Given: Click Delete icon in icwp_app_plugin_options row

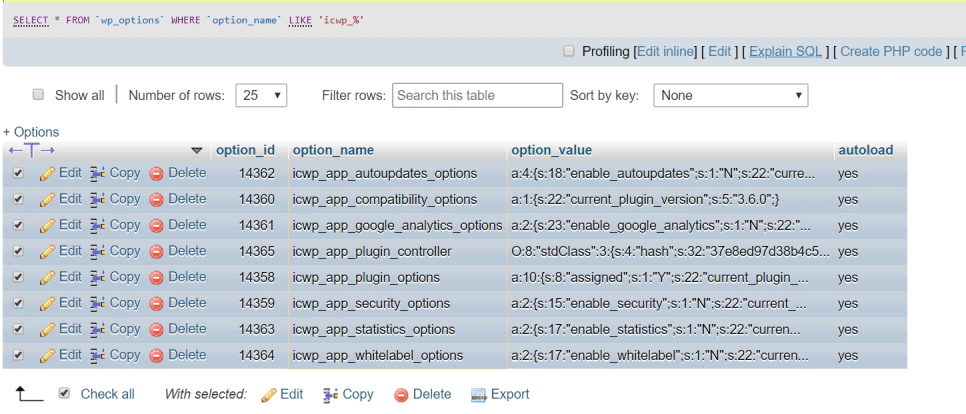Looking at the screenshot, I should (156, 278).
